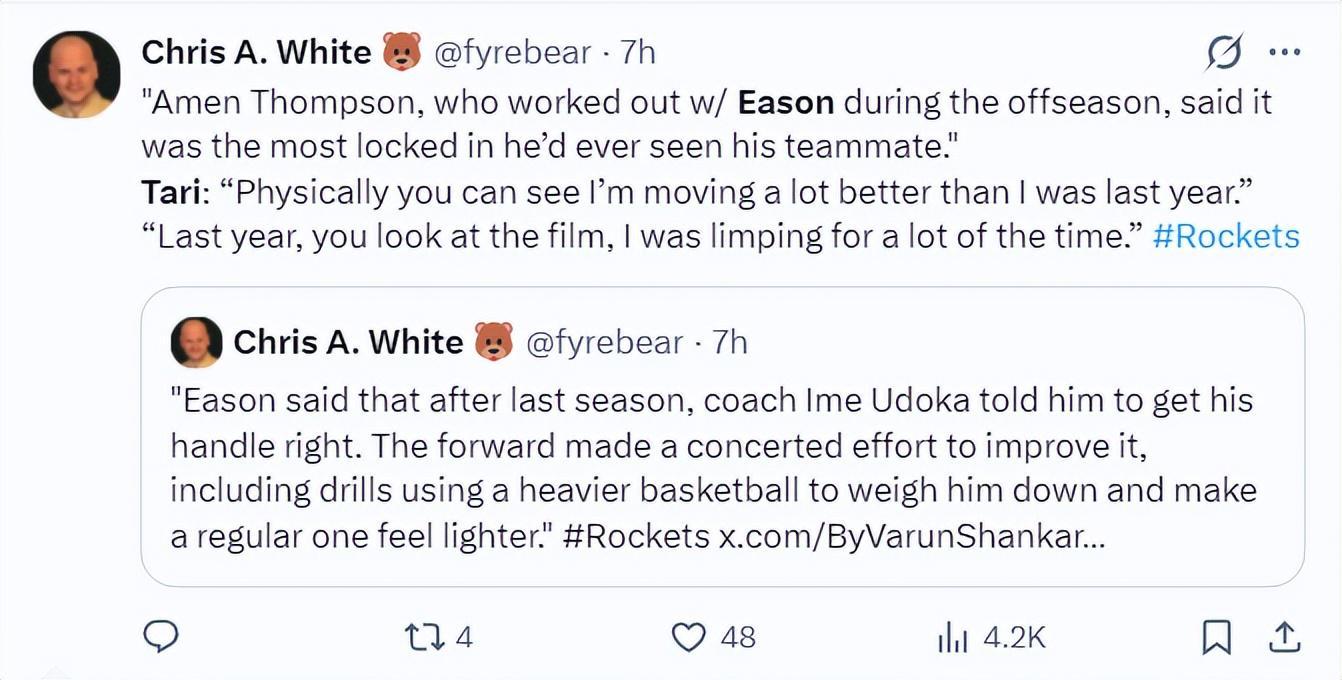Bookmark this tweet
Image resolution: width=1342 pixels, height=680 pixels.
(1216, 637)
